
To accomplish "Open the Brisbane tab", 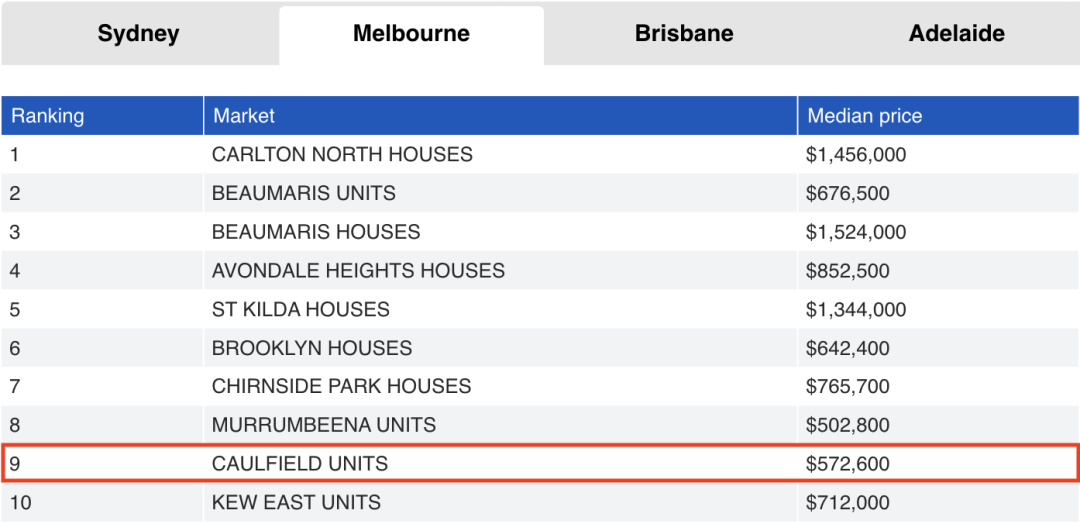I will pyautogui.click(x=684, y=34).
